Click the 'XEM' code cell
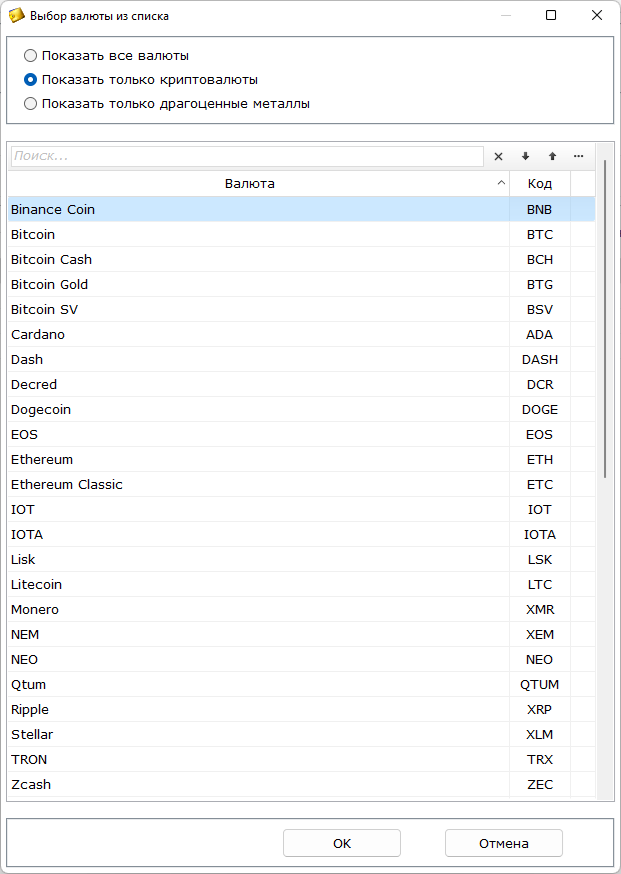Image resolution: width=621 pixels, height=874 pixels. pos(540,634)
